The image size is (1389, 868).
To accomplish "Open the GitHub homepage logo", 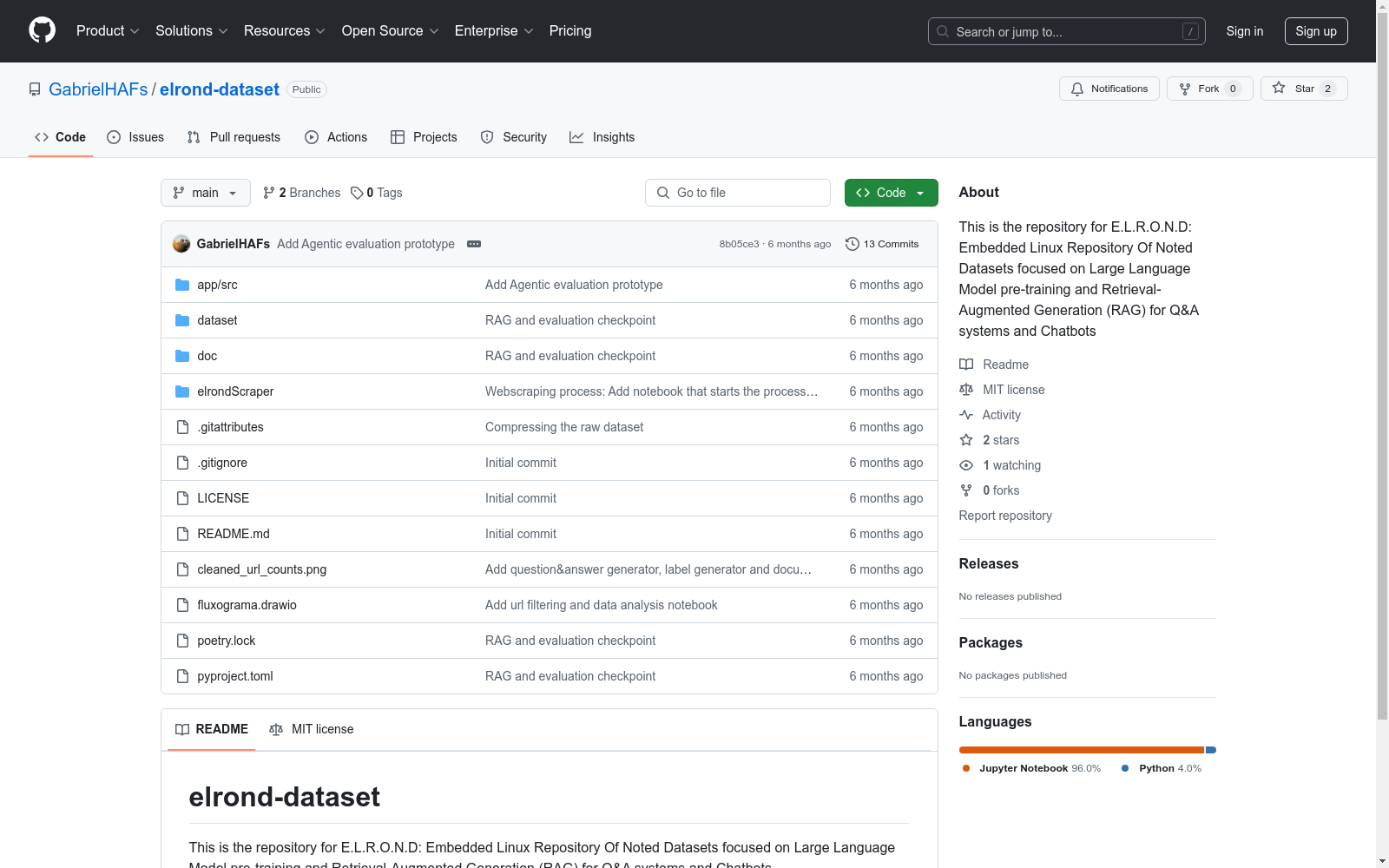I will pos(42,30).
